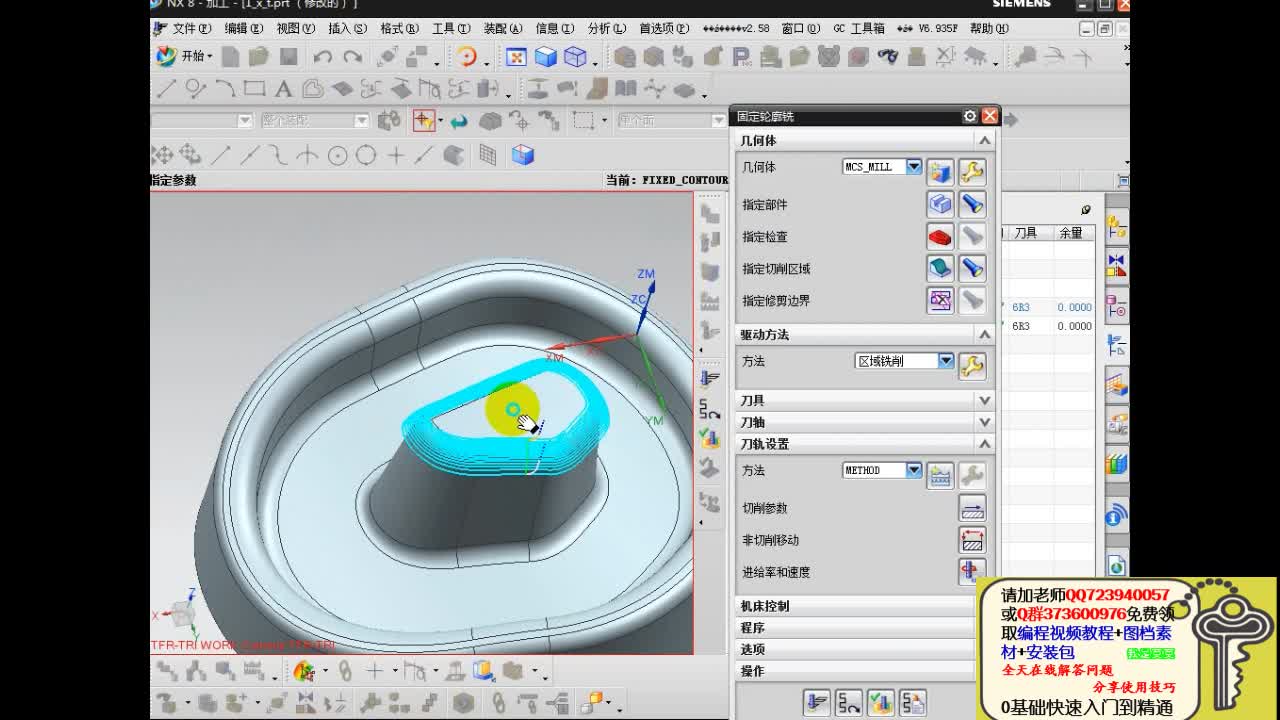Click the 生成刀轨 generate icon at dialog bottom
This screenshot has height=720, width=1280.
tap(817, 700)
